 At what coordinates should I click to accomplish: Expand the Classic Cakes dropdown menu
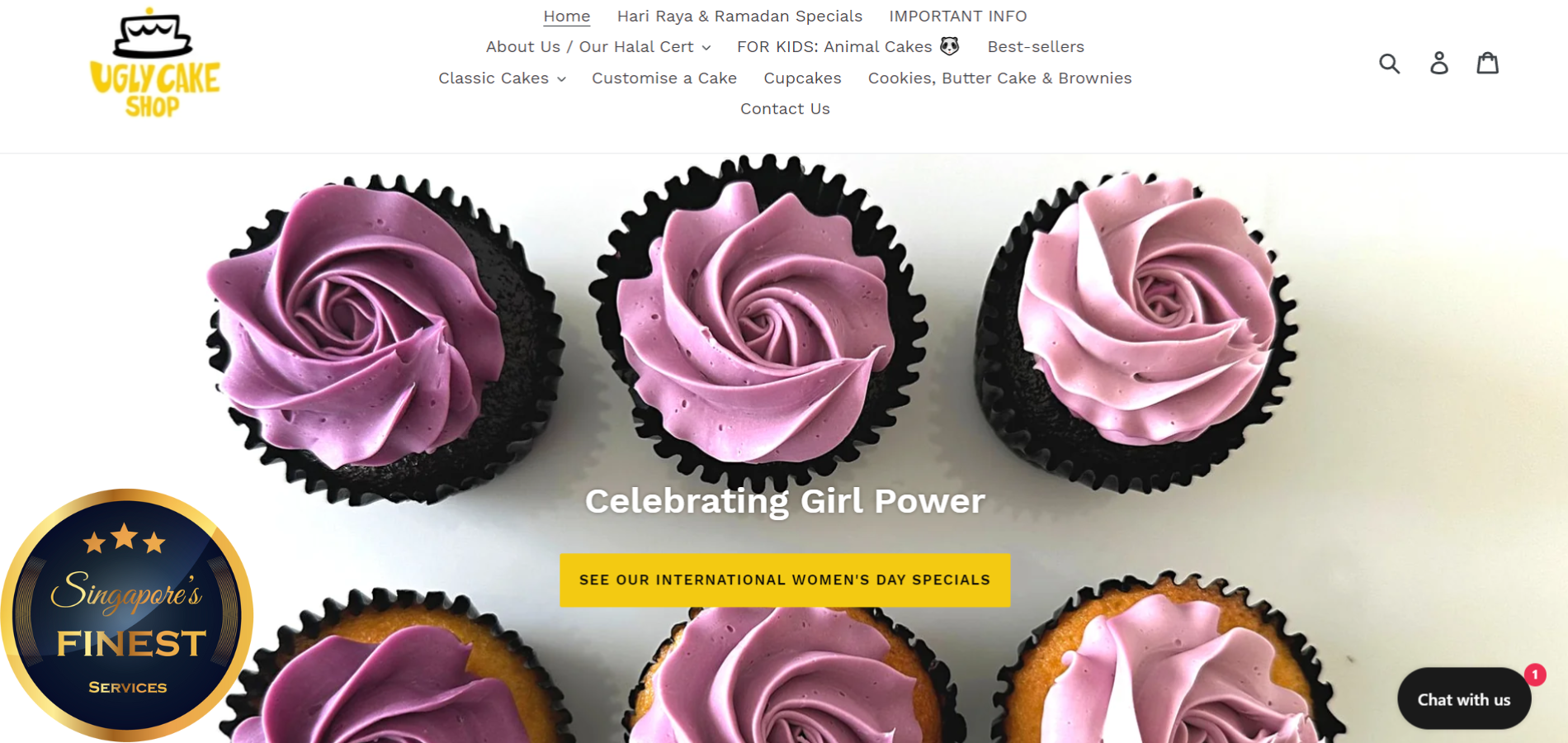502,78
